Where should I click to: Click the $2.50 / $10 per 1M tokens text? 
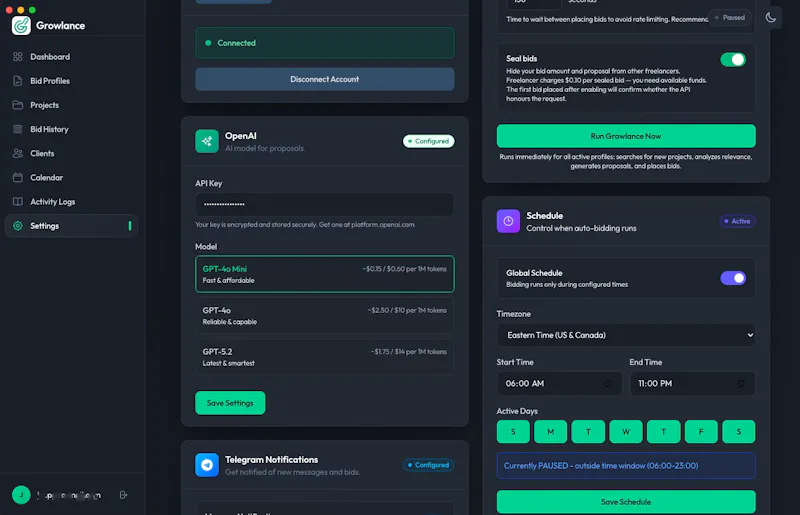pos(407,310)
